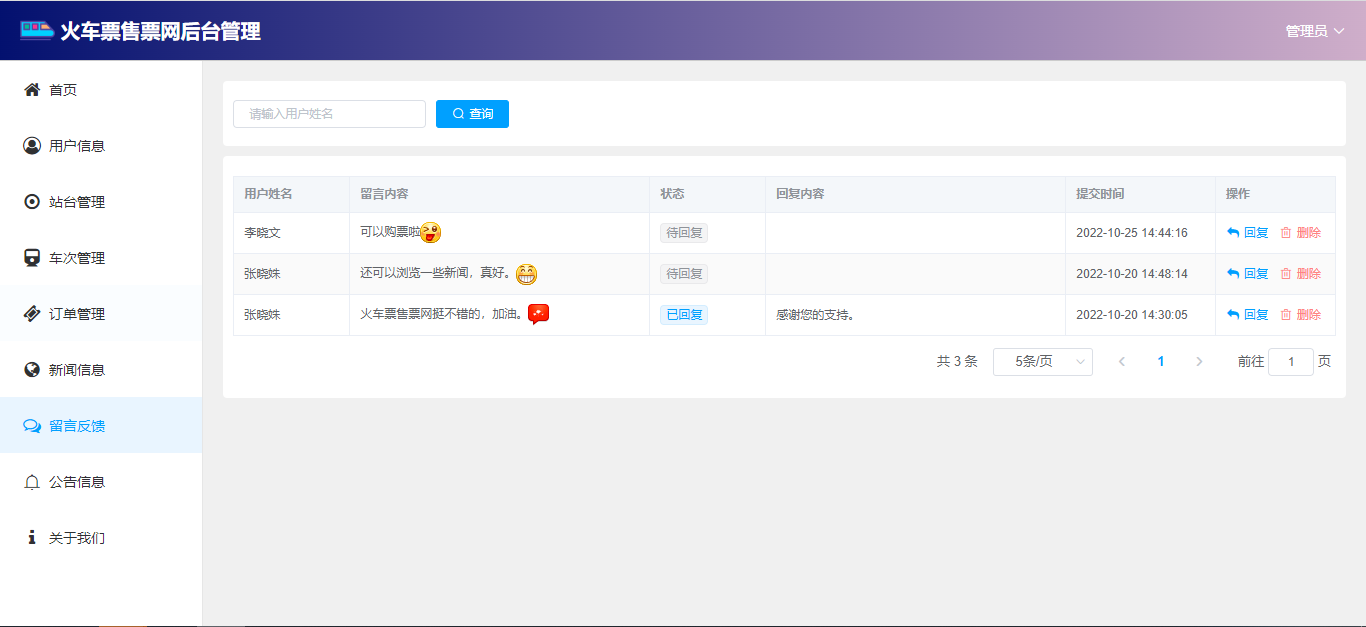Click the chat bubbles icon beside 留言反馈
Image resolution: width=1366 pixels, height=627 pixels.
tap(32, 426)
